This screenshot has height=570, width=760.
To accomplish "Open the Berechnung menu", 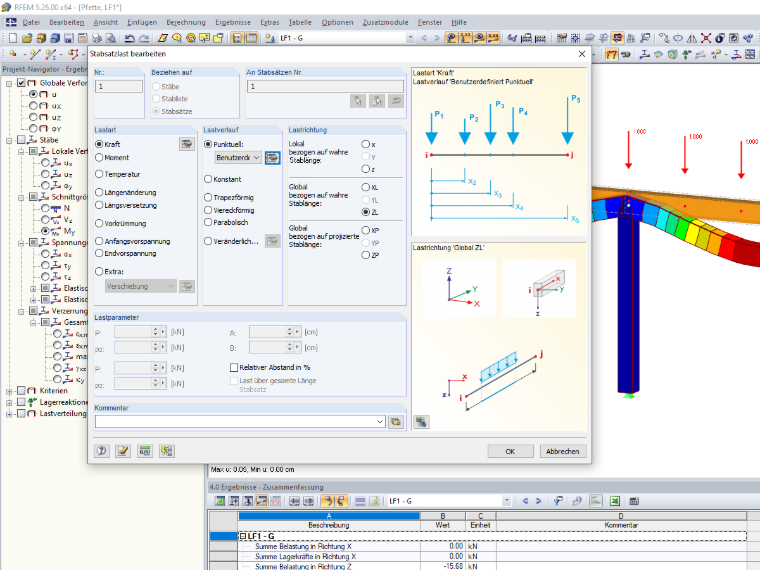I will click(186, 22).
